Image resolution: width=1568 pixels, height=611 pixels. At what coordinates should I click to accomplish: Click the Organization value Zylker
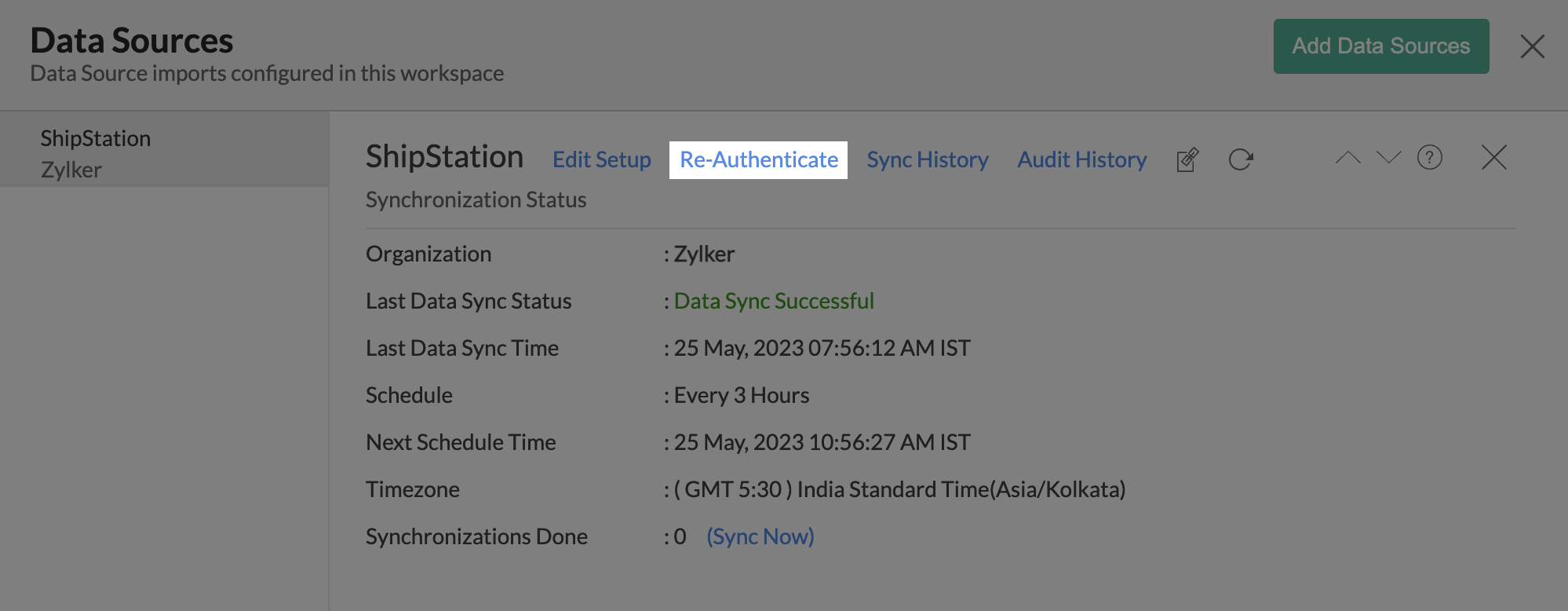pyautogui.click(x=704, y=254)
